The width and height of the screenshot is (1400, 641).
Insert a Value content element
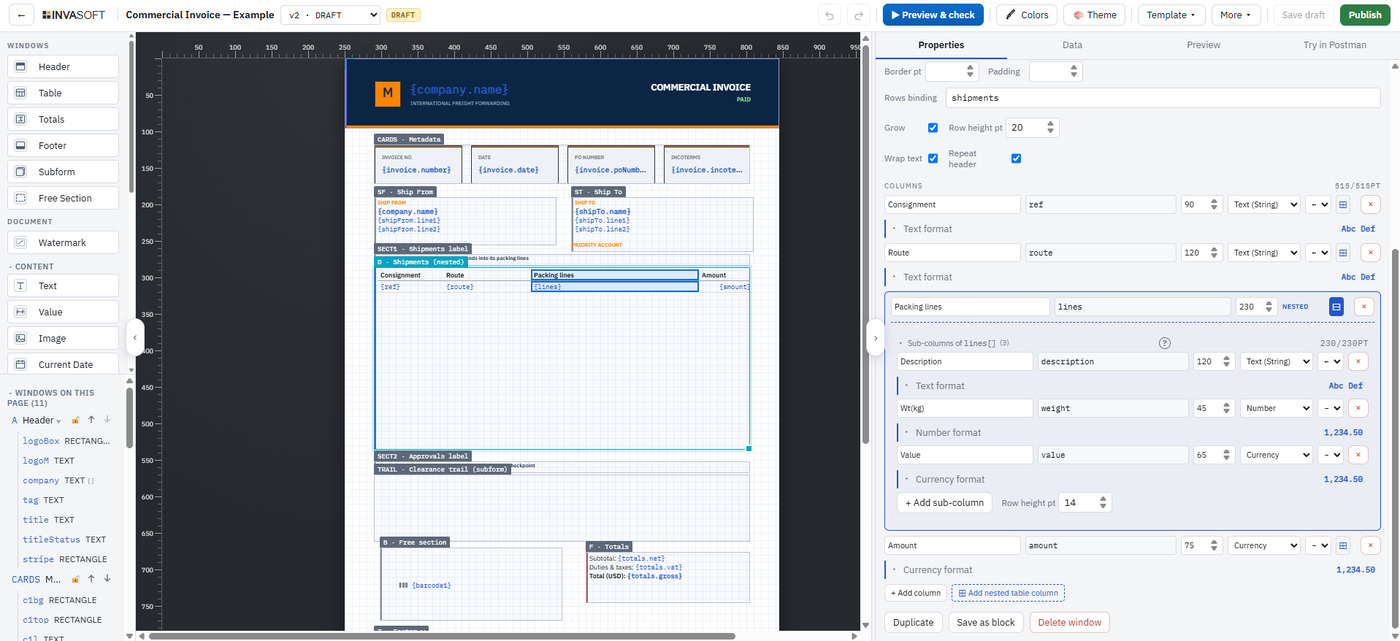click(x=63, y=312)
